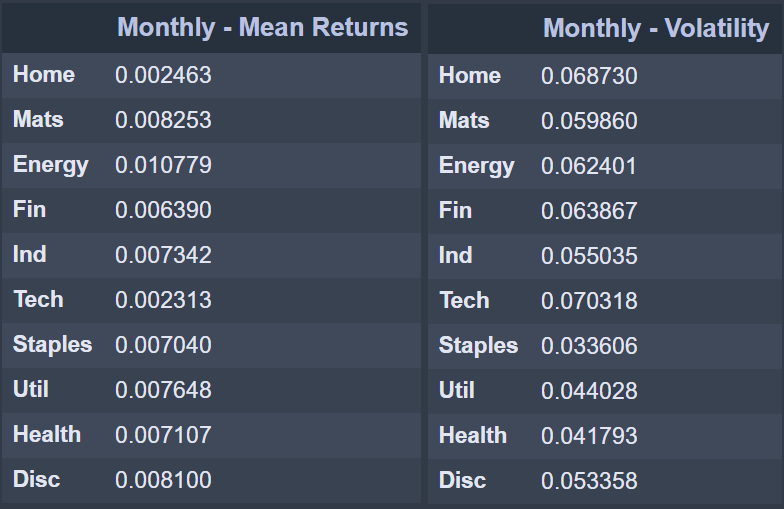This screenshot has height=509, width=784.
Task: Click the Monthly - Volatility column header
Action: (x=656, y=28)
